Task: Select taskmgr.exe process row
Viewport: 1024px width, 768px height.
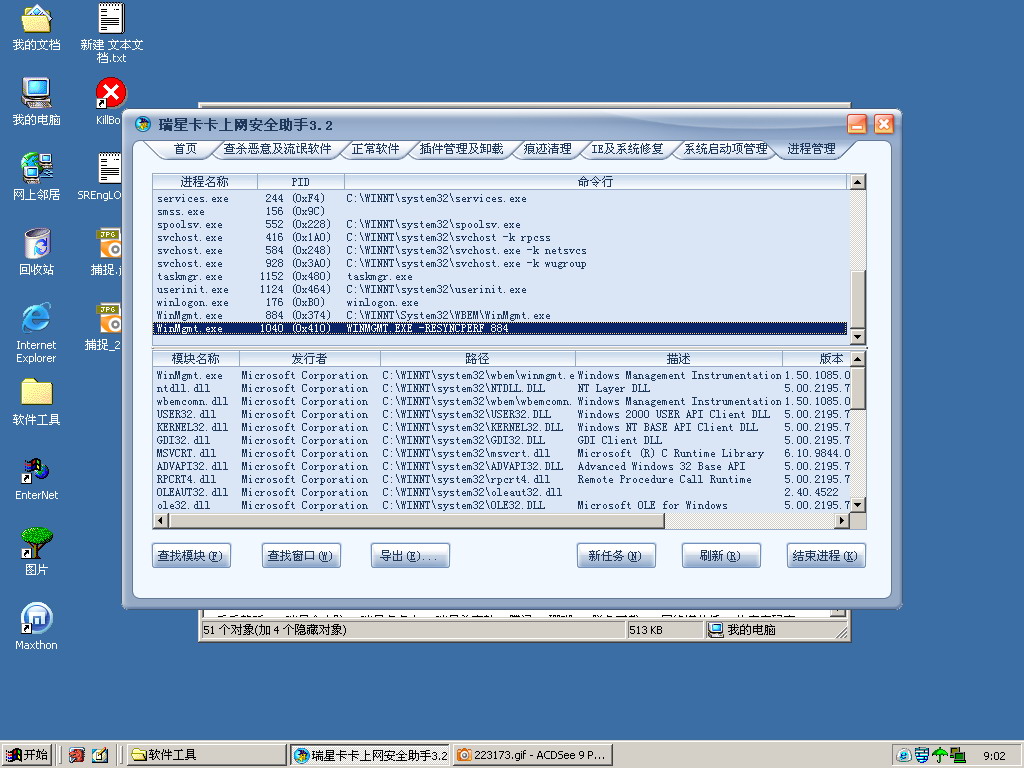Action: pos(500,277)
